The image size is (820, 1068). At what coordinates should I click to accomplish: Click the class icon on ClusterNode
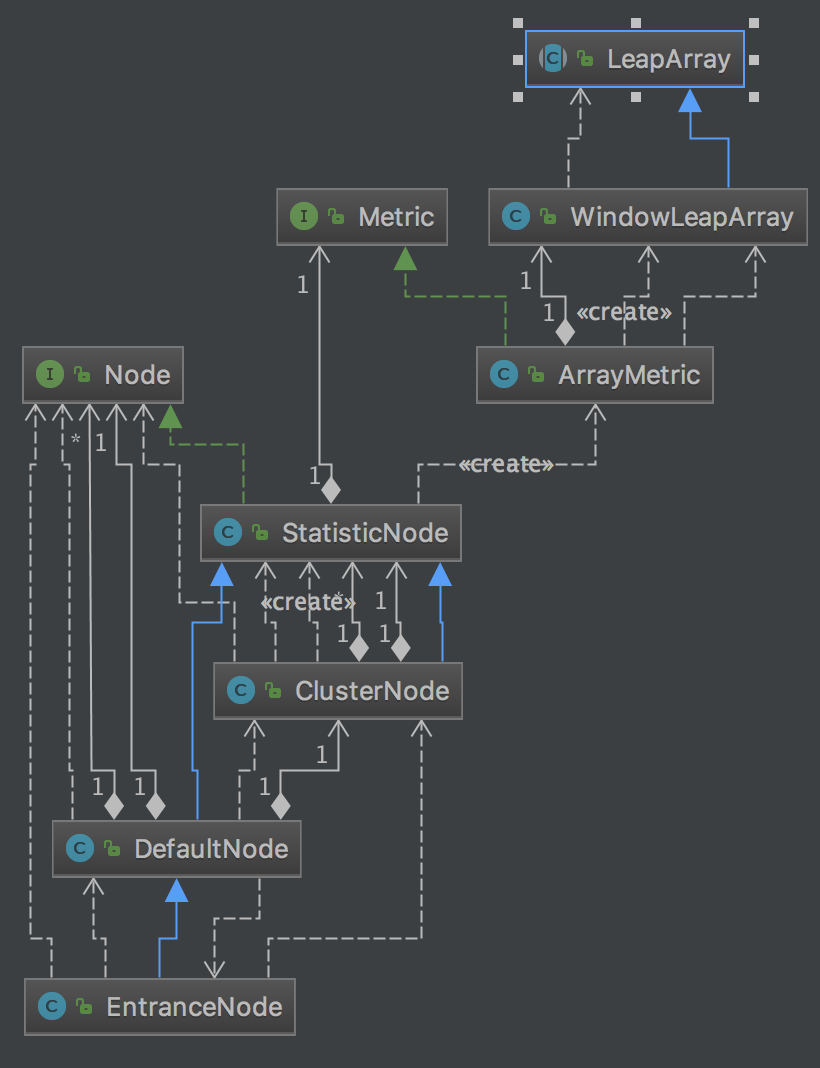[x=240, y=691]
